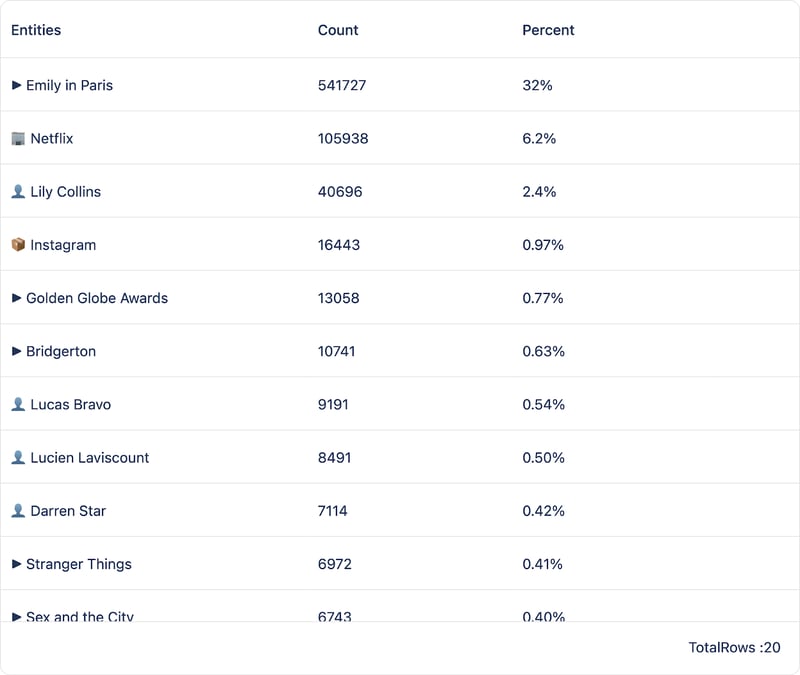Click the package icon next to Instagram

pyautogui.click(x=18, y=244)
